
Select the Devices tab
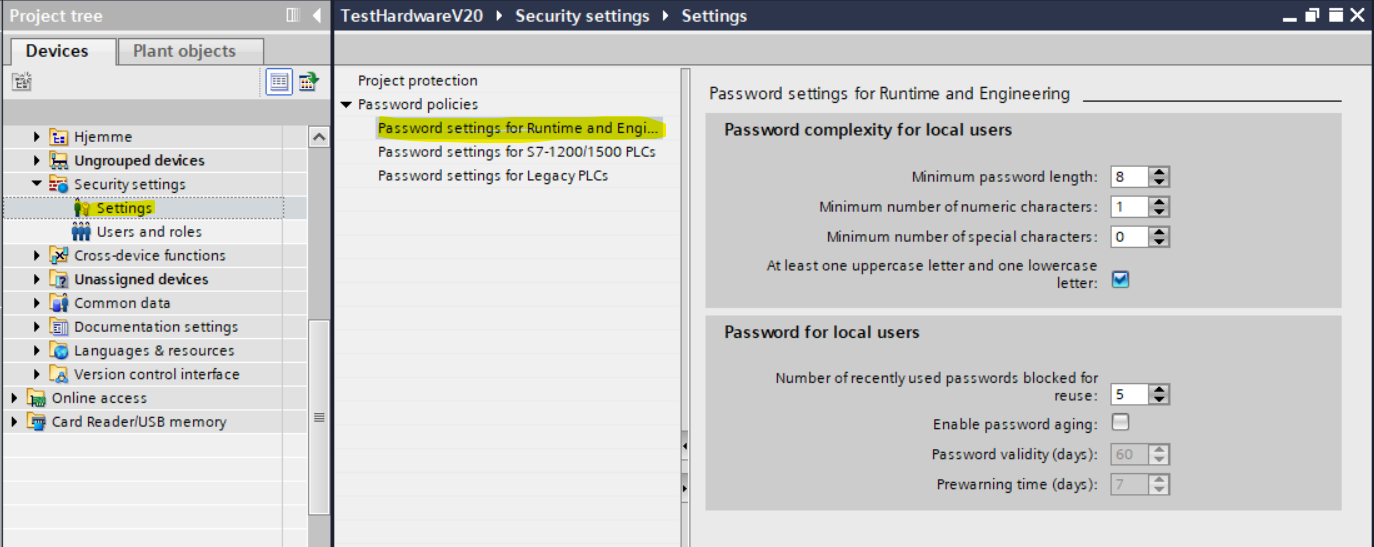coord(57,51)
